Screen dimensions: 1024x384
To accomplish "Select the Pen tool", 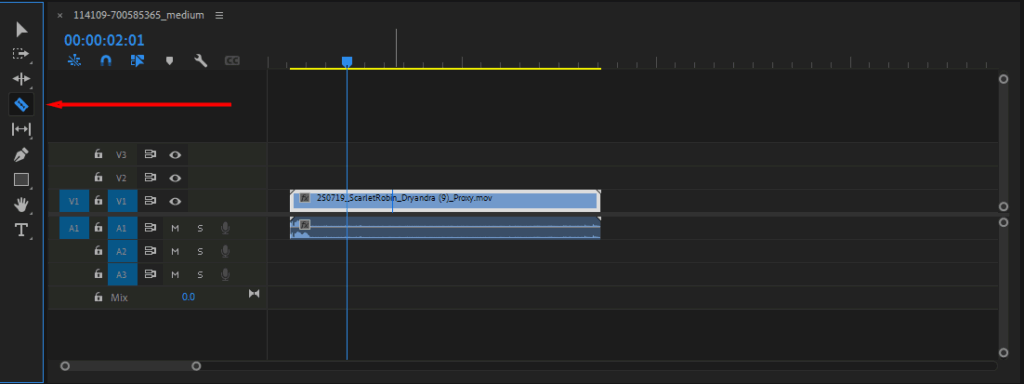I will click(22, 155).
